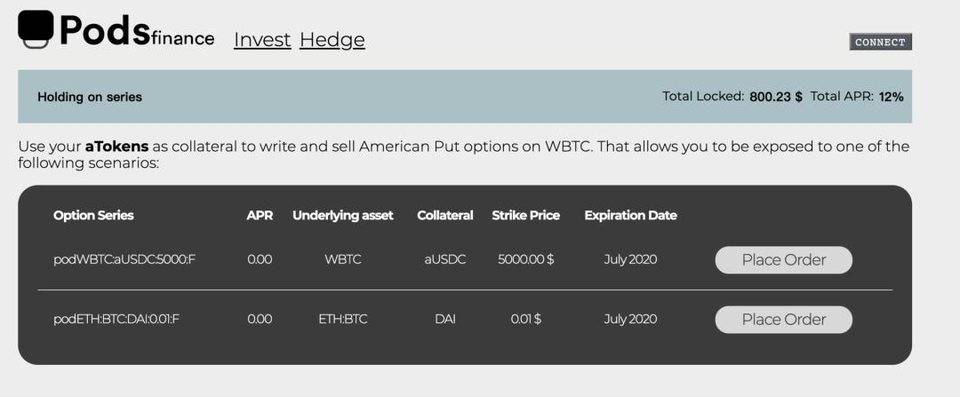Click the Total Locked 800.23 $ value

click(x=776, y=97)
